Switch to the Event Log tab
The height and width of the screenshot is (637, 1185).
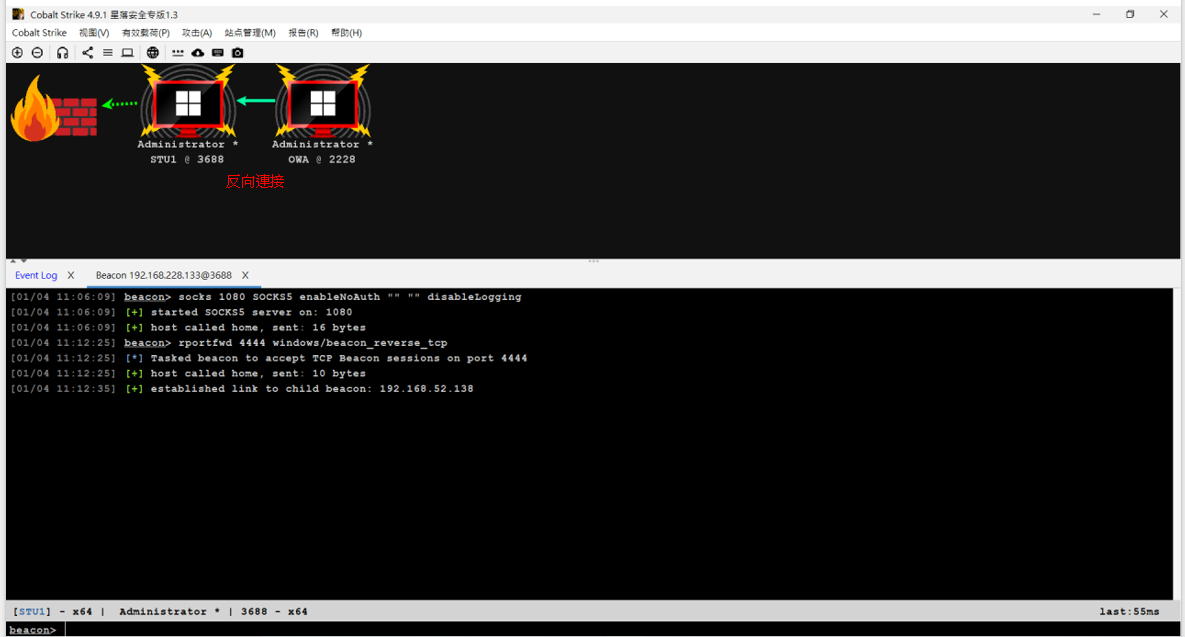point(36,275)
